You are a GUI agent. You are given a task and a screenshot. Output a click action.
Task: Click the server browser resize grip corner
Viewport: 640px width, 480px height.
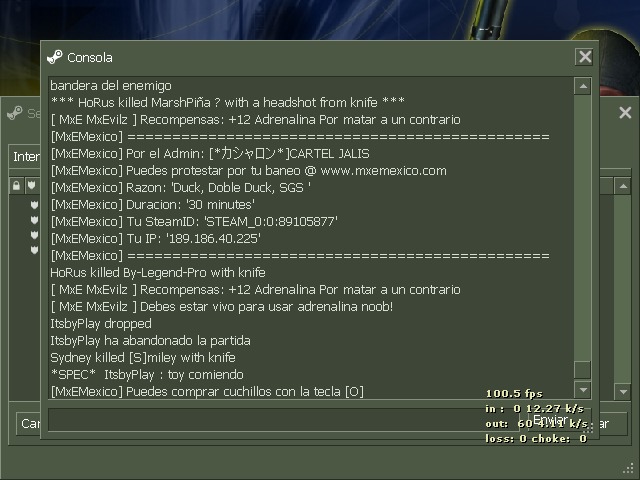click(629, 469)
